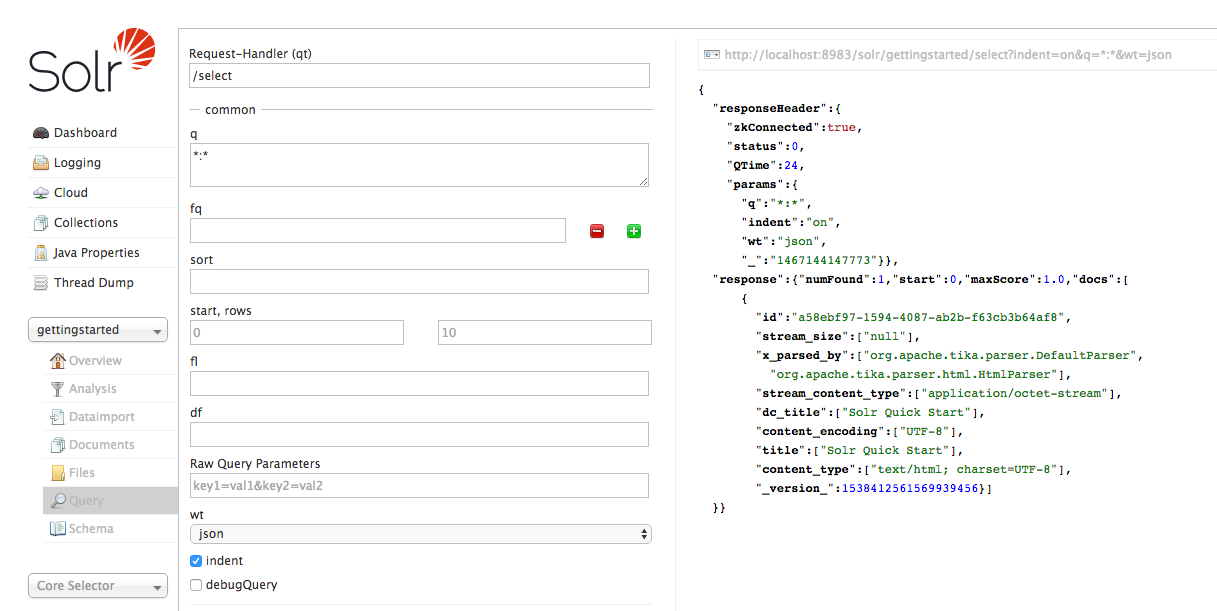This screenshot has width=1217, height=611.
Task: Expand the Core Selector dropdown
Action: [x=97, y=586]
